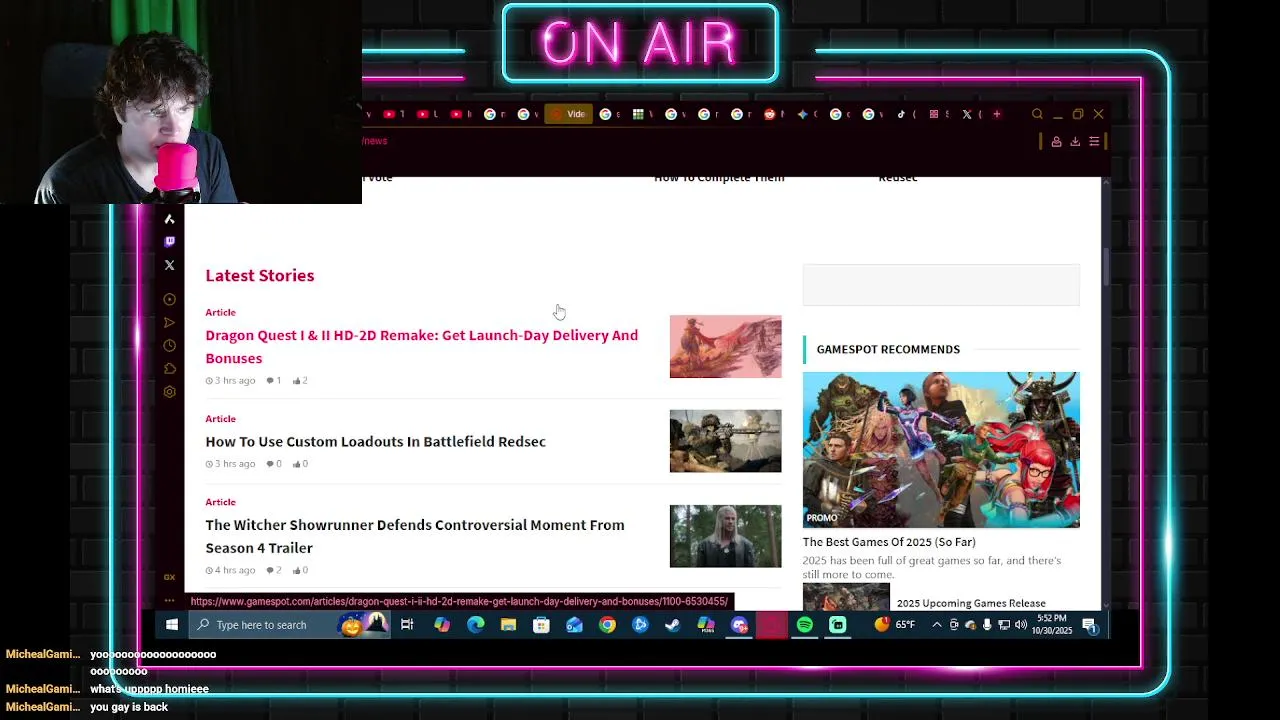
Task: Open Steam from the taskbar
Action: point(673,625)
